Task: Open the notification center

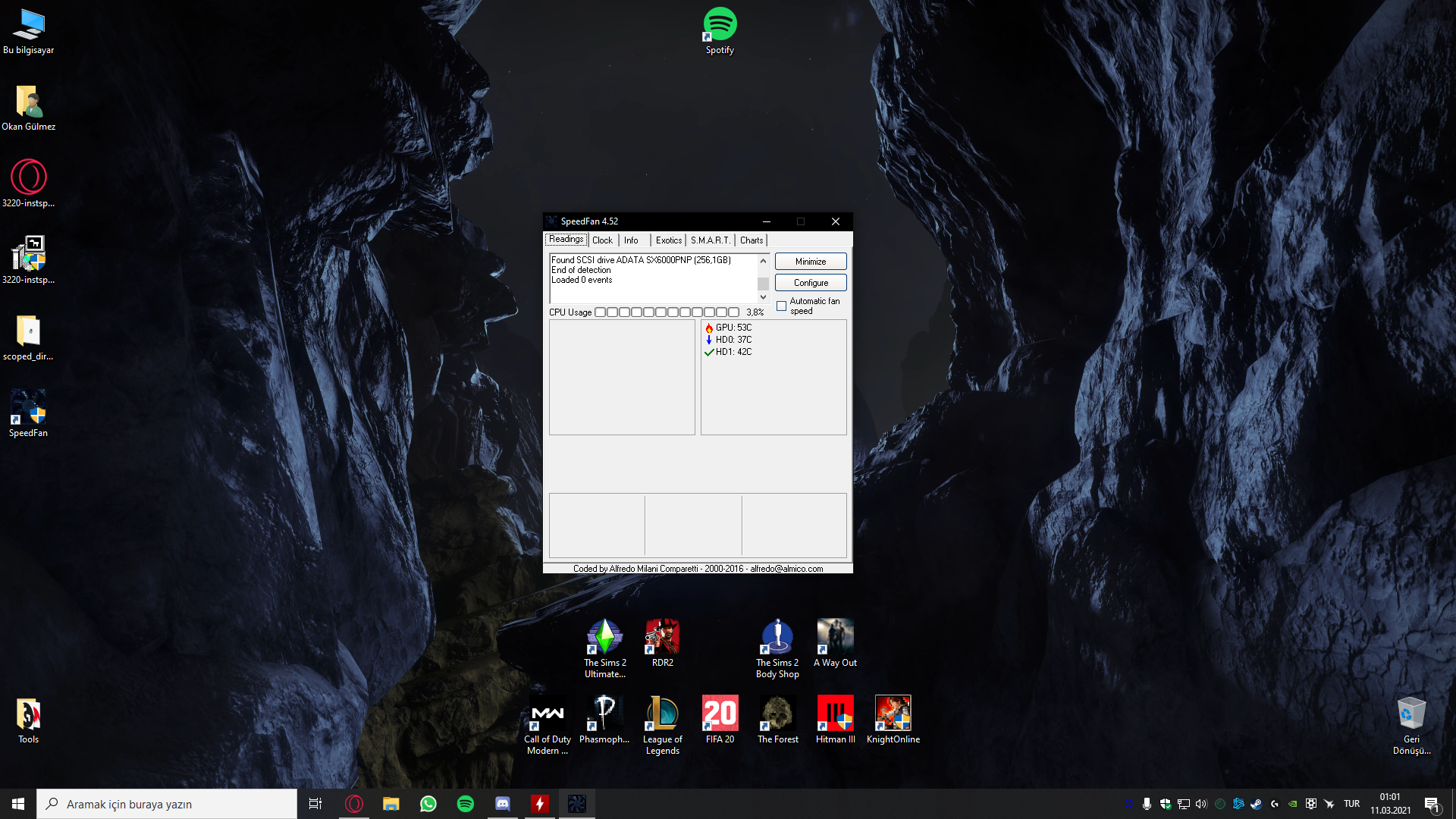Action: (x=1432, y=804)
